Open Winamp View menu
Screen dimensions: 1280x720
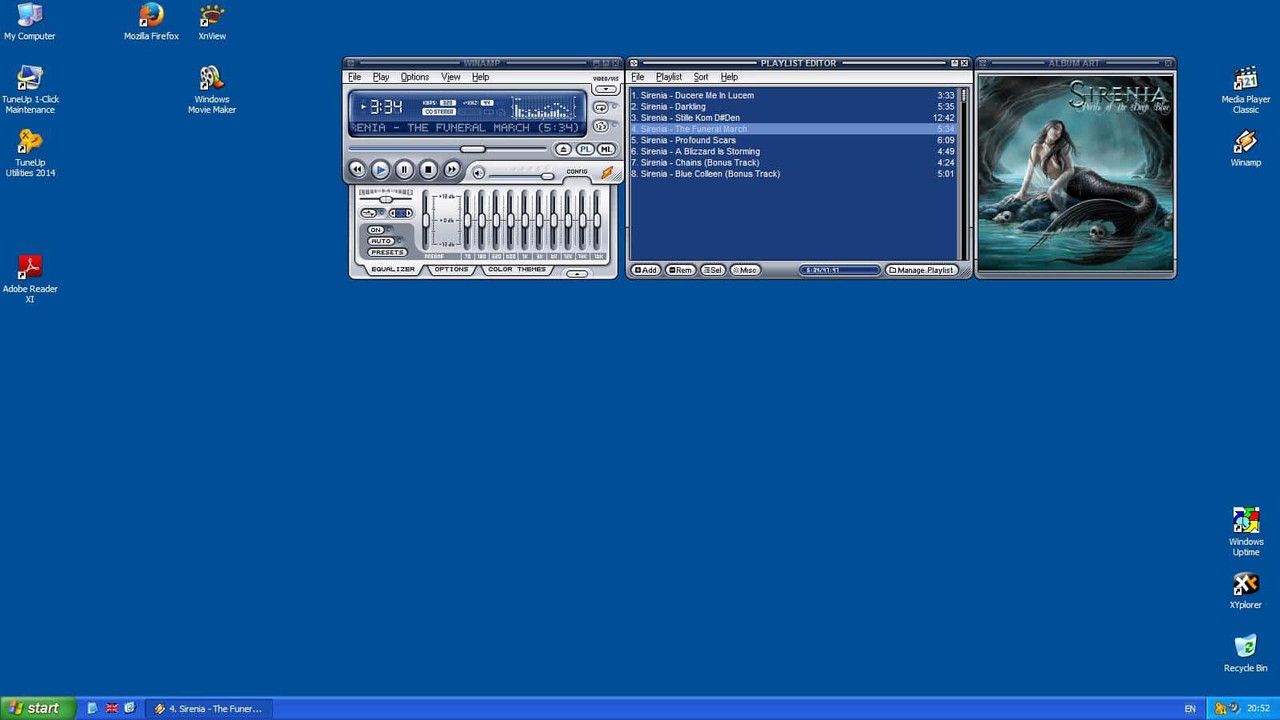point(451,77)
